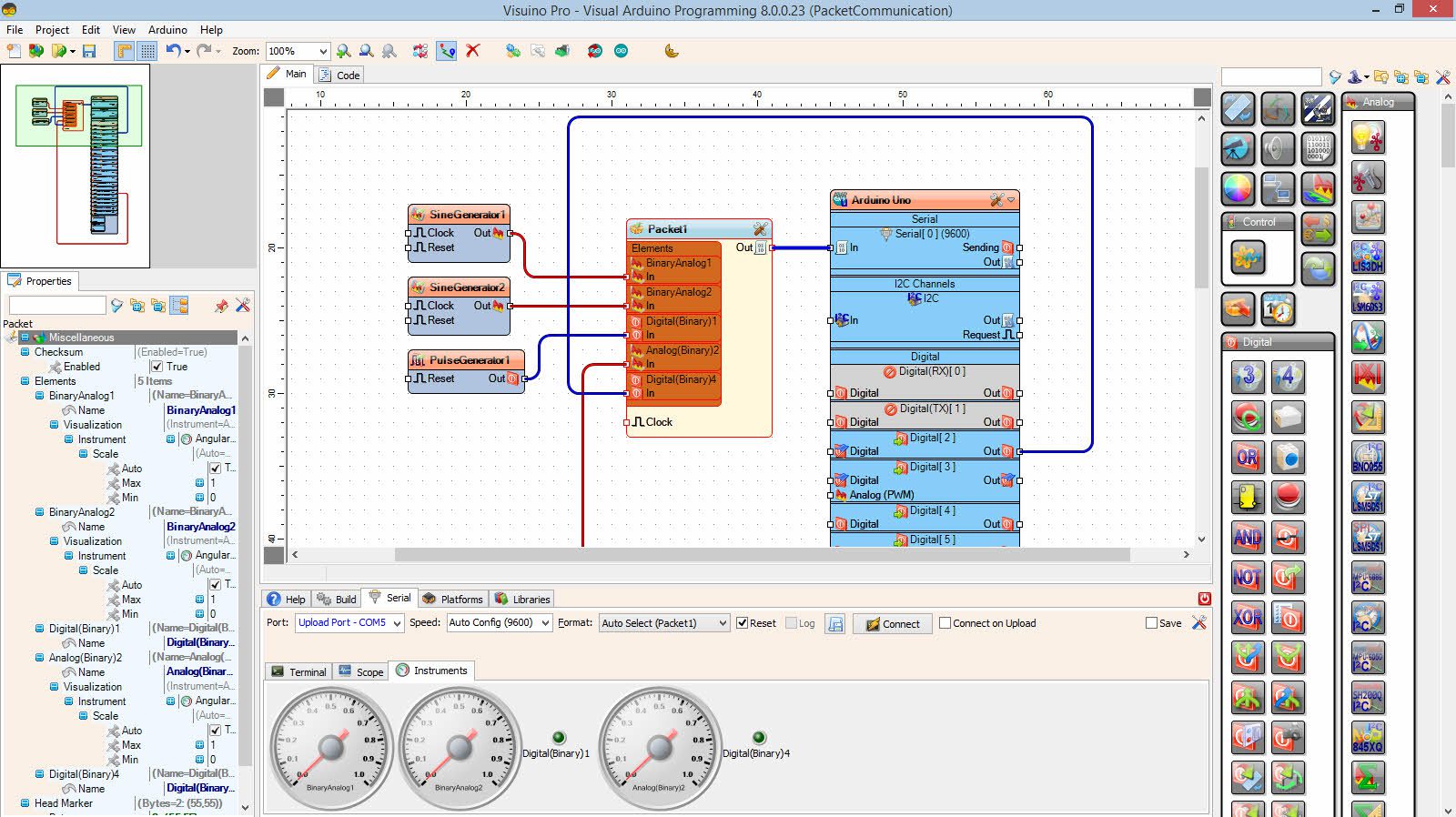Image resolution: width=1456 pixels, height=817 pixels.
Task: Enable Connect on Upload checkbox
Action: pos(945,623)
